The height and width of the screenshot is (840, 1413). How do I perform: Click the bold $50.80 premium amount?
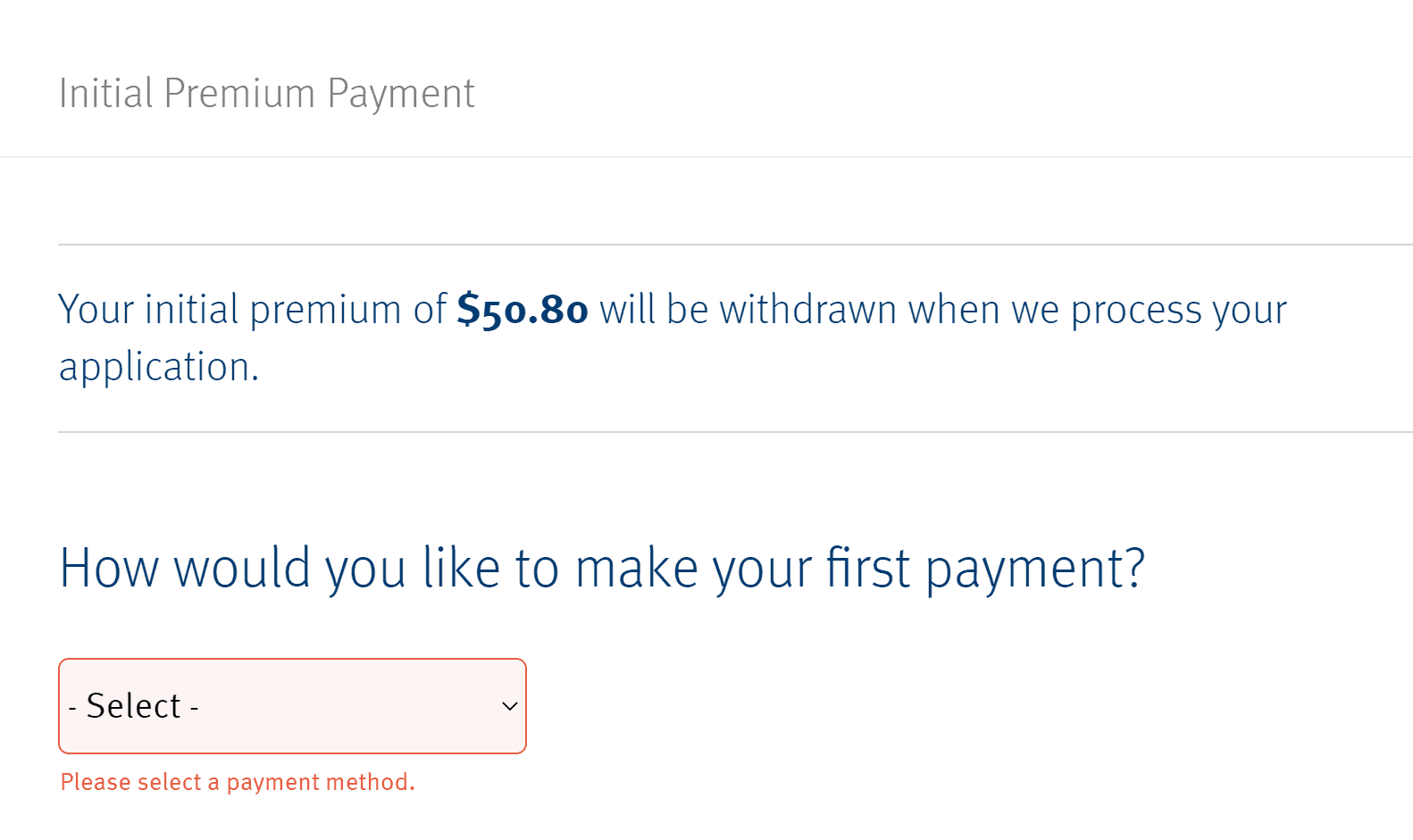(523, 310)
